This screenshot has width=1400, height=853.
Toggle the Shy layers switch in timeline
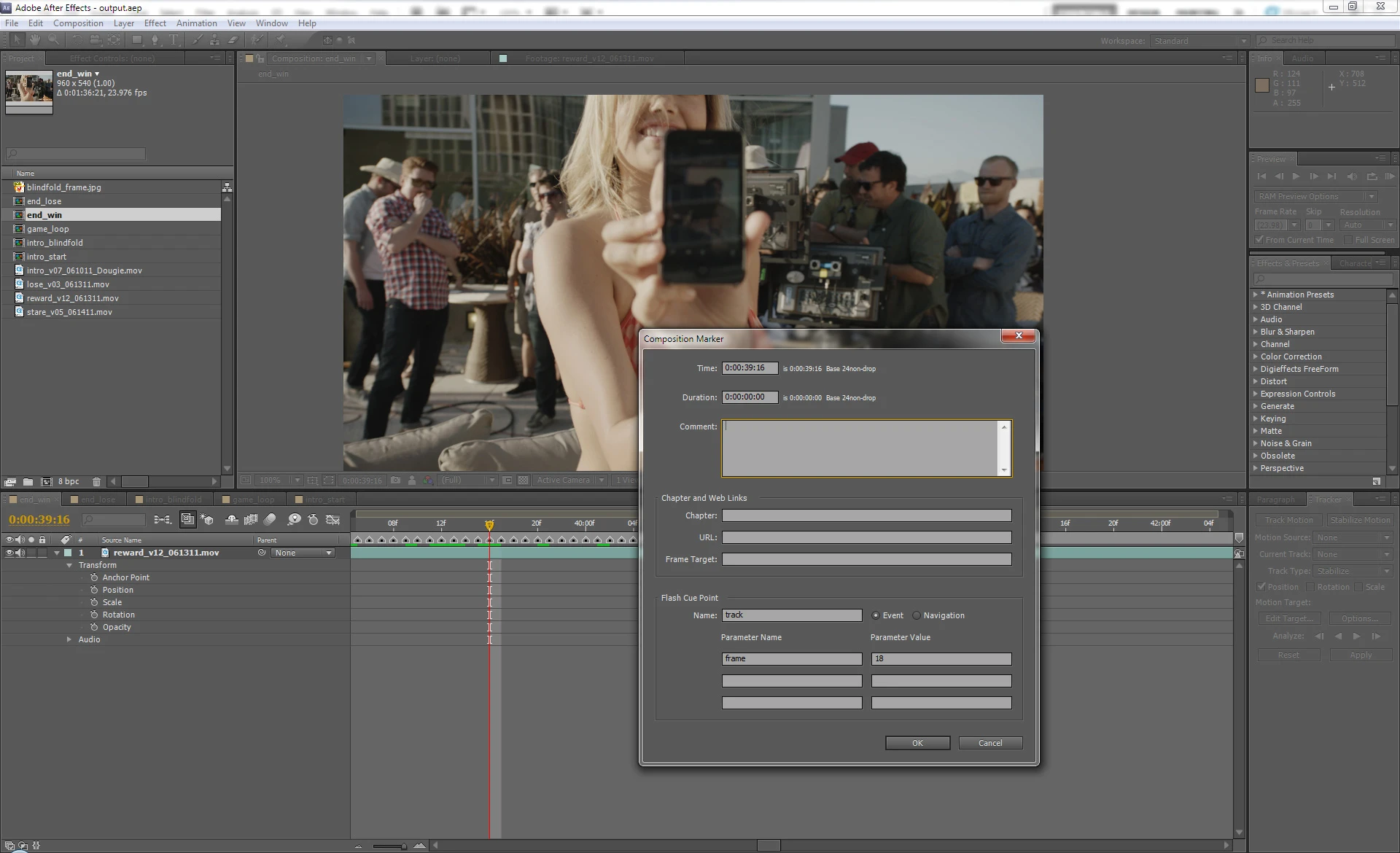coord(232,519)
